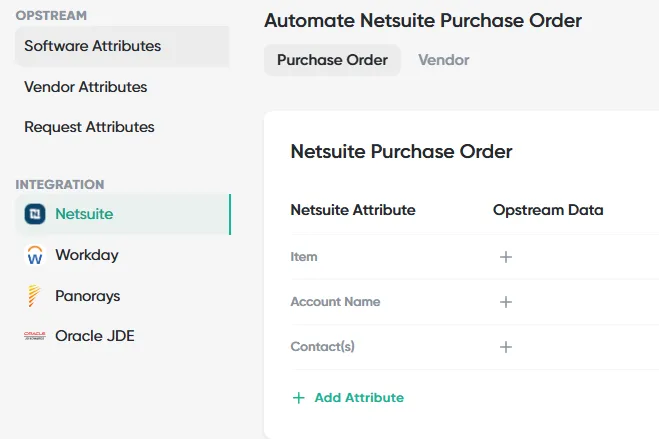This screenshot has height=439, width=659.
Task: Click the Panorays logo icon
Action: pos(34,296)
